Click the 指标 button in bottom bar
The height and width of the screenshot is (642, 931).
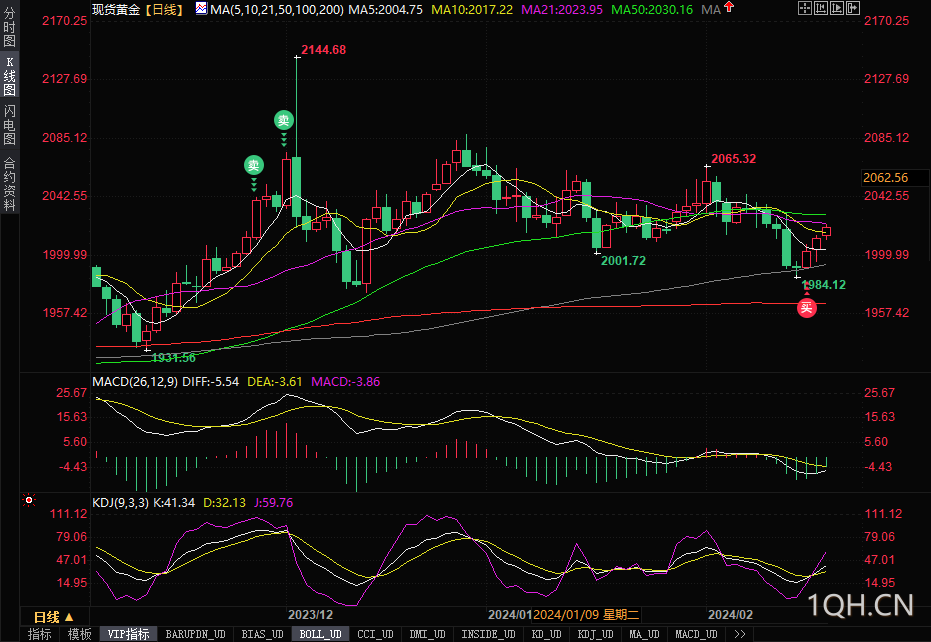pyautogui.click(x=40, y=634)
